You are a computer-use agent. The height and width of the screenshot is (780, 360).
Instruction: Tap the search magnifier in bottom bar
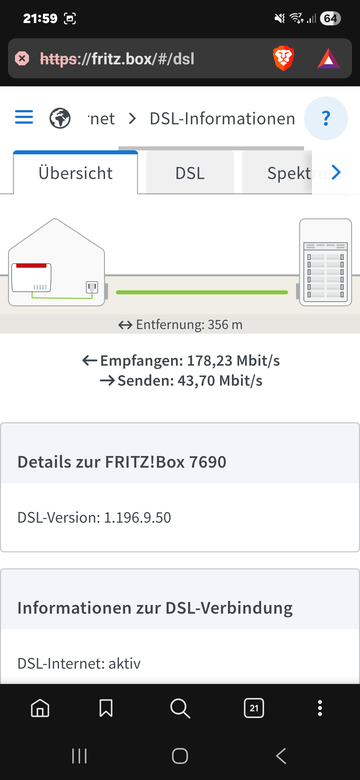tap(180, 708)
